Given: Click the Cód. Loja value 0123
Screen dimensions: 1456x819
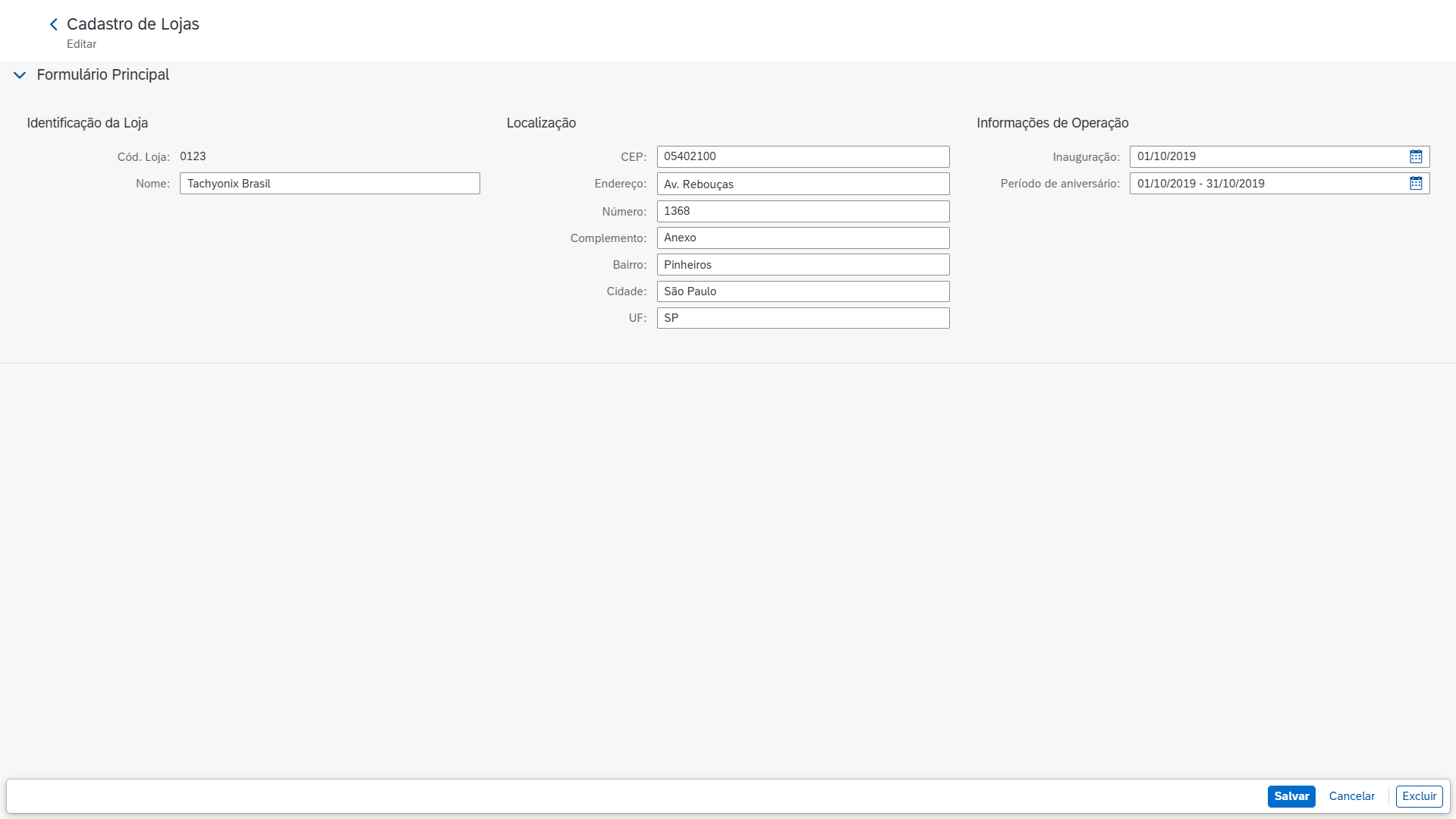Looking at the screenshot, I should (x=193, y=156).
